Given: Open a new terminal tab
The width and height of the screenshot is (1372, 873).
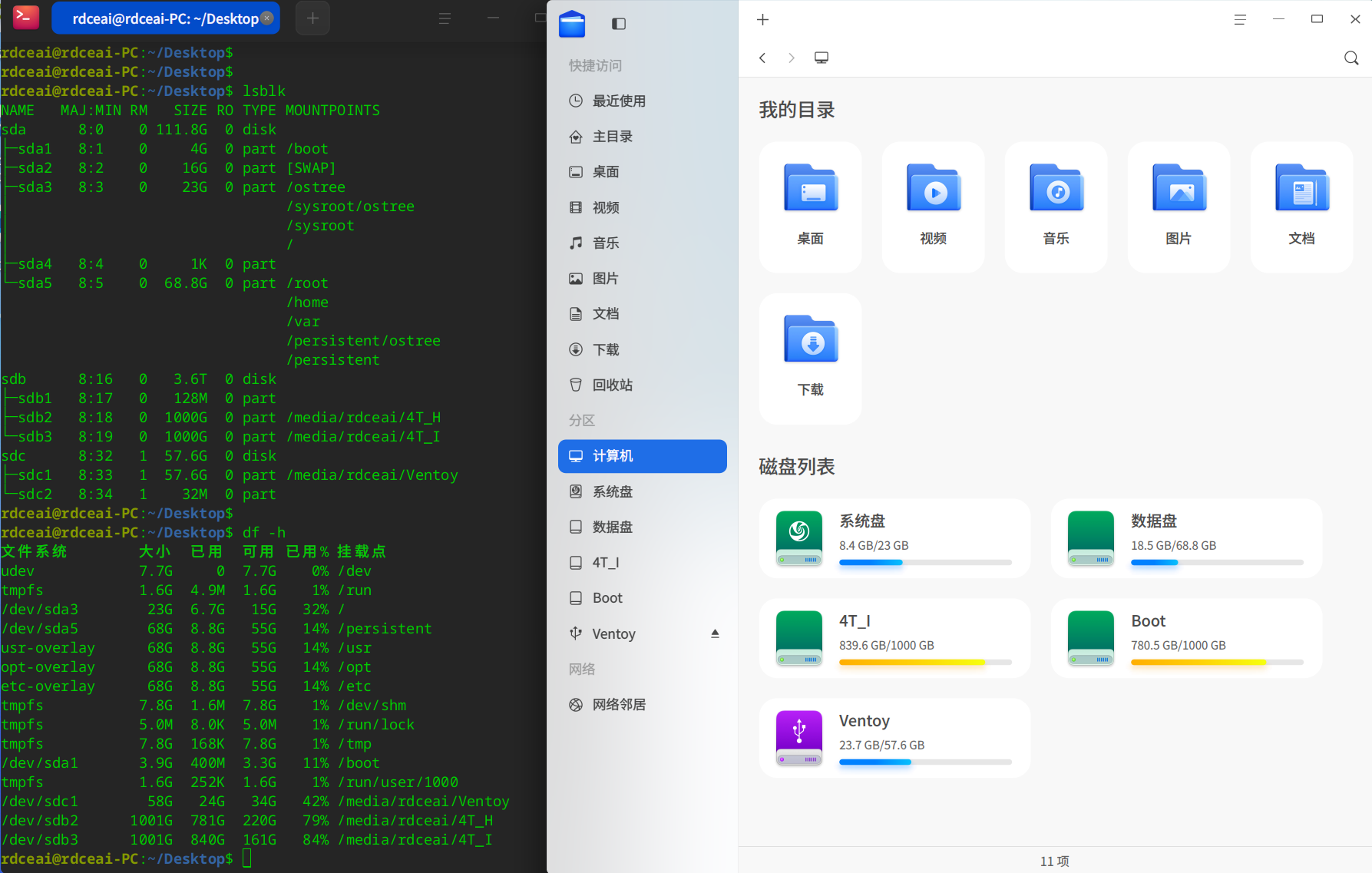Looking at the screenshot, I should 312,18.
